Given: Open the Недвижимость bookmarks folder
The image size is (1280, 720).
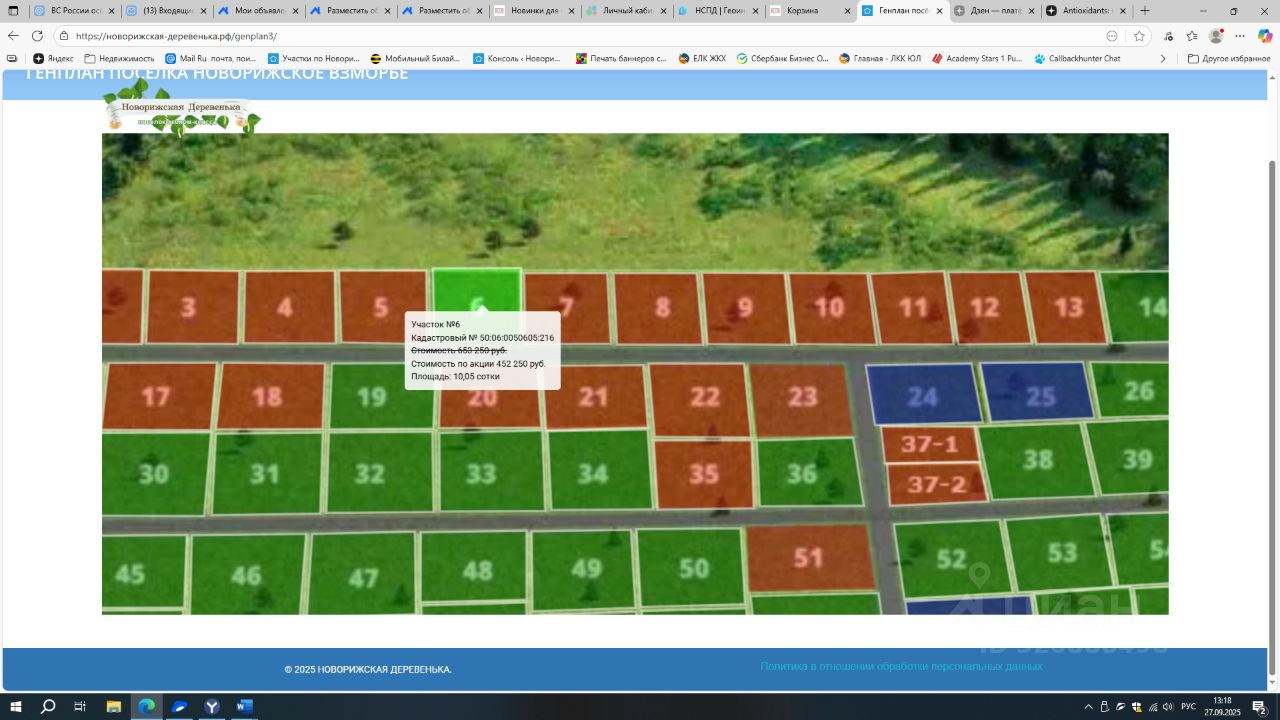Looking at the screenshot, I should [119, 59].
